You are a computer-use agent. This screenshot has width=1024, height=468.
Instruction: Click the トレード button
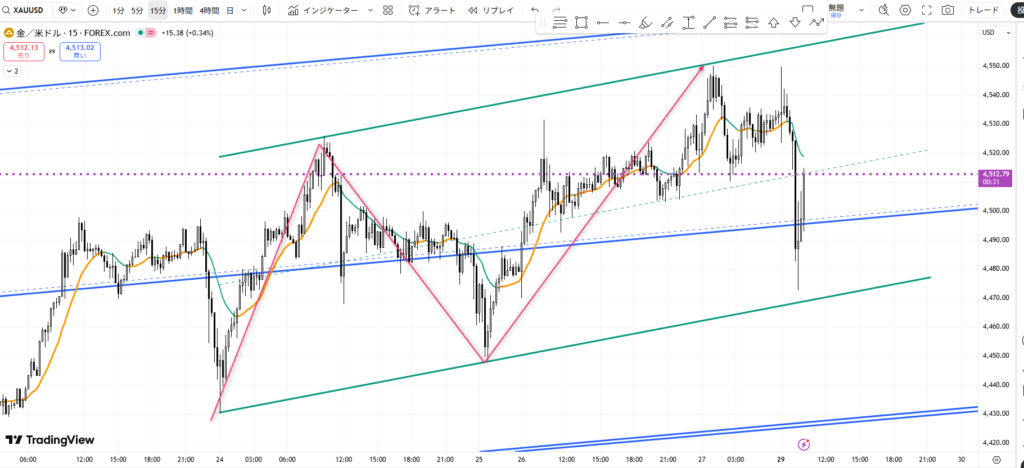984,10
